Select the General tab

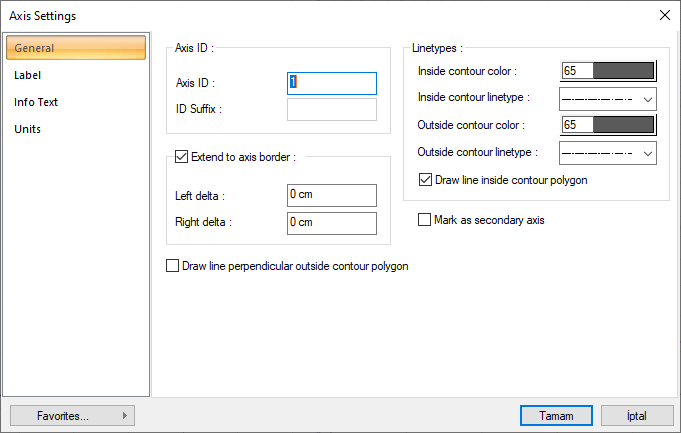click(75, 48)
